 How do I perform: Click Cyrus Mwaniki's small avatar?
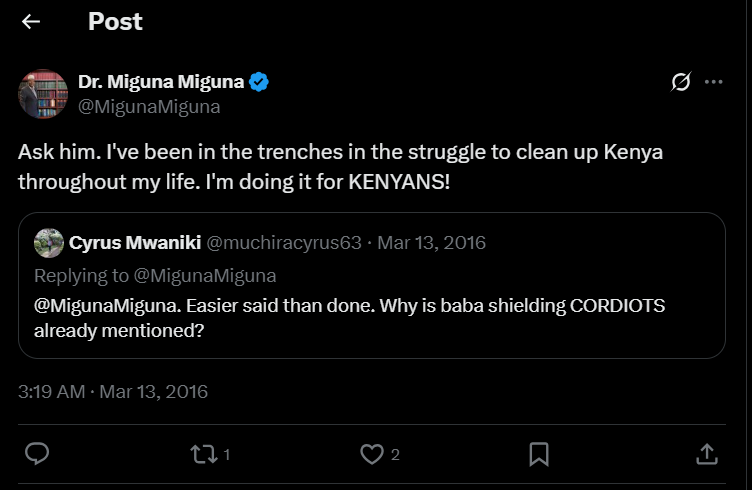tap(48, 242)
